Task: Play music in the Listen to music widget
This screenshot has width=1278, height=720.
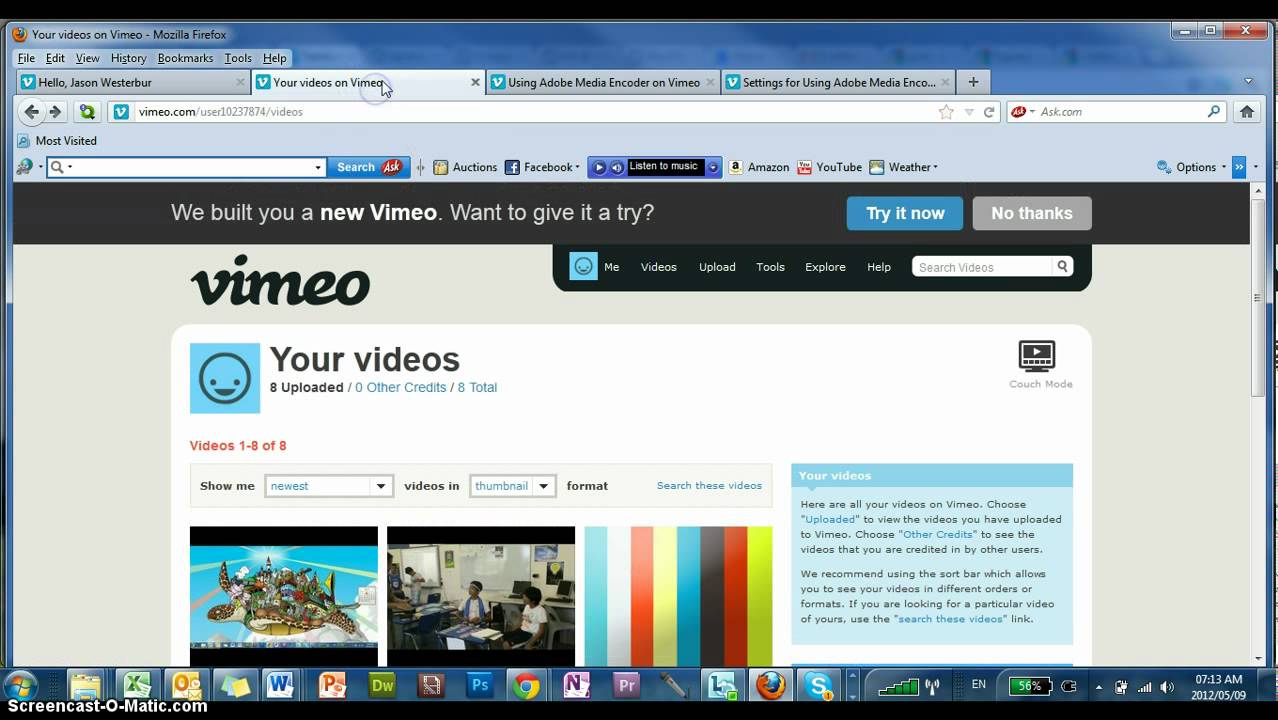Action: coord(599,167)
